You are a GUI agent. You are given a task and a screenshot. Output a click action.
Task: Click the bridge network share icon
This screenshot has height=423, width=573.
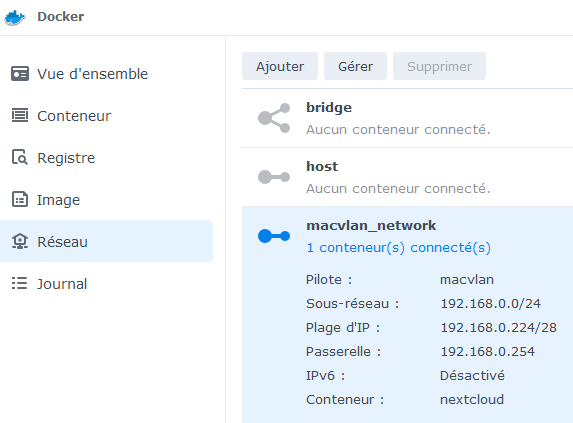(274, 118)
